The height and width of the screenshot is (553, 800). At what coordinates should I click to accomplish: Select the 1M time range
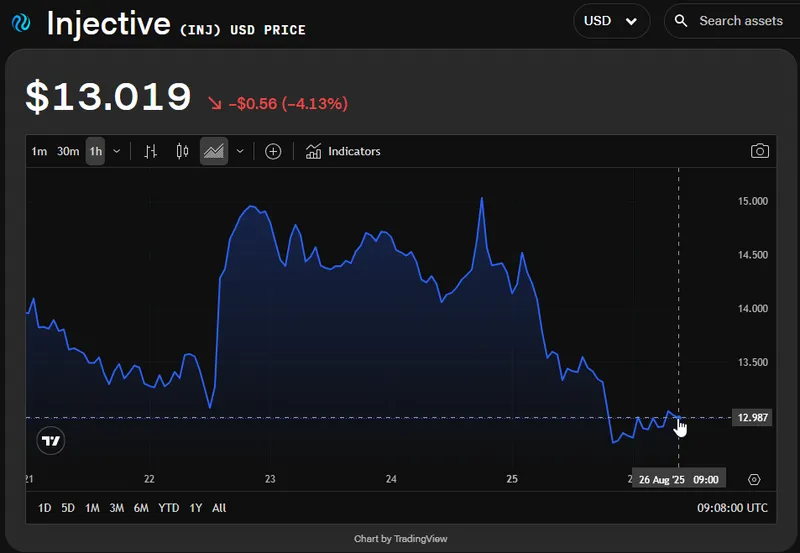[x=92, y=508]
